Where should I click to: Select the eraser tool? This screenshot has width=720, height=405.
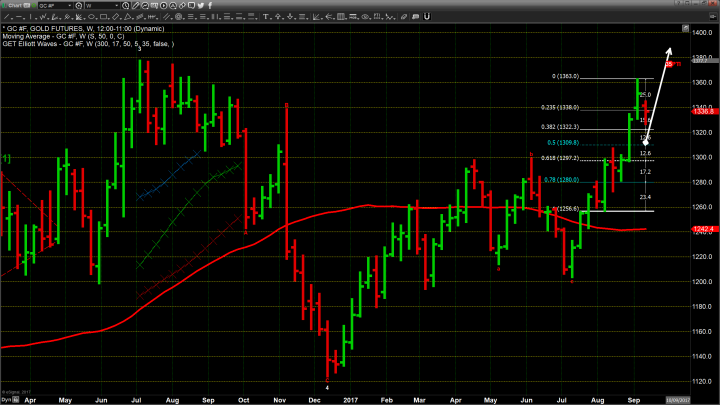coord(404,17)
